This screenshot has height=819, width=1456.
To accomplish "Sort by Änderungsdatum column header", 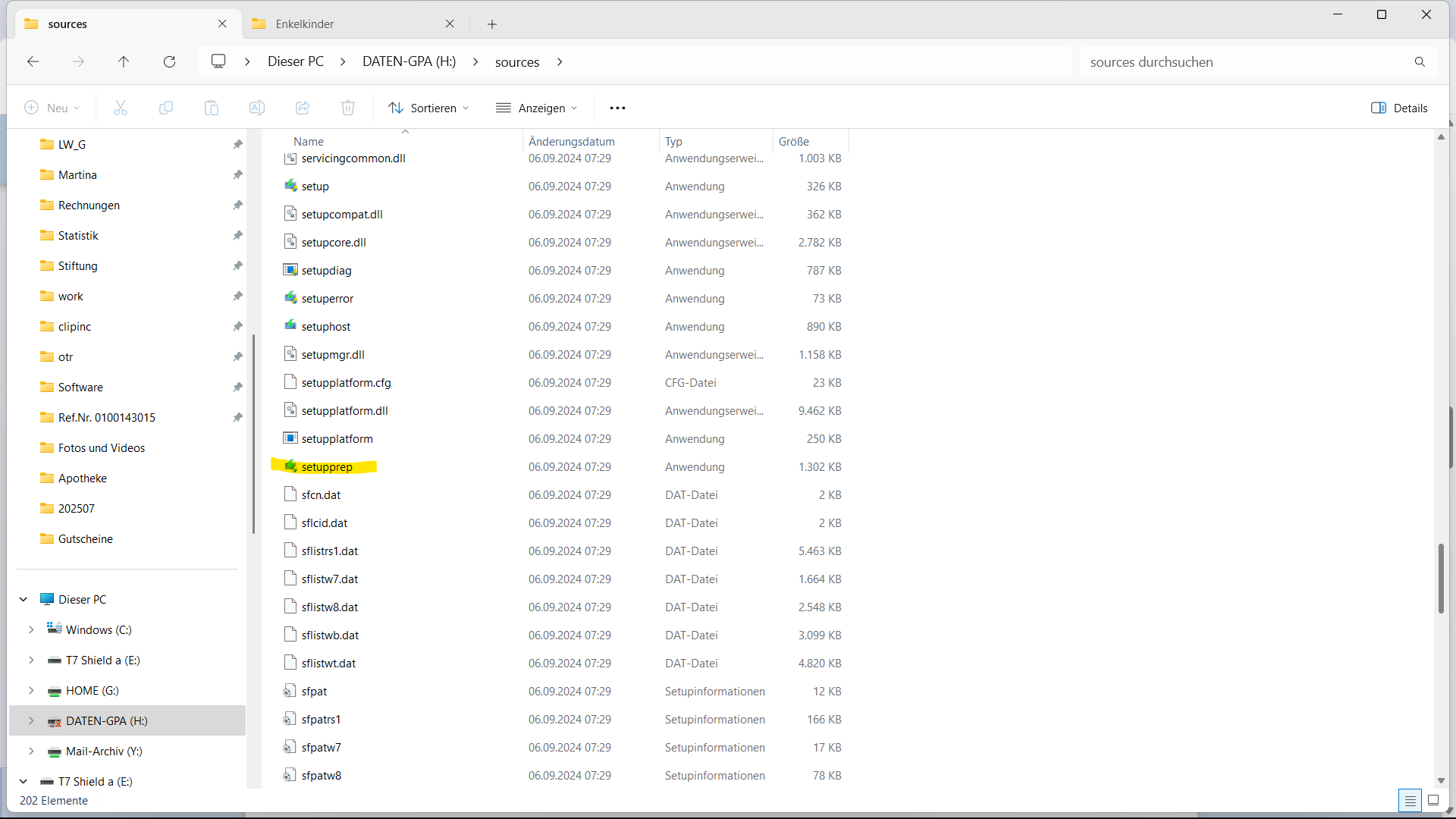I will pos(572,141).
